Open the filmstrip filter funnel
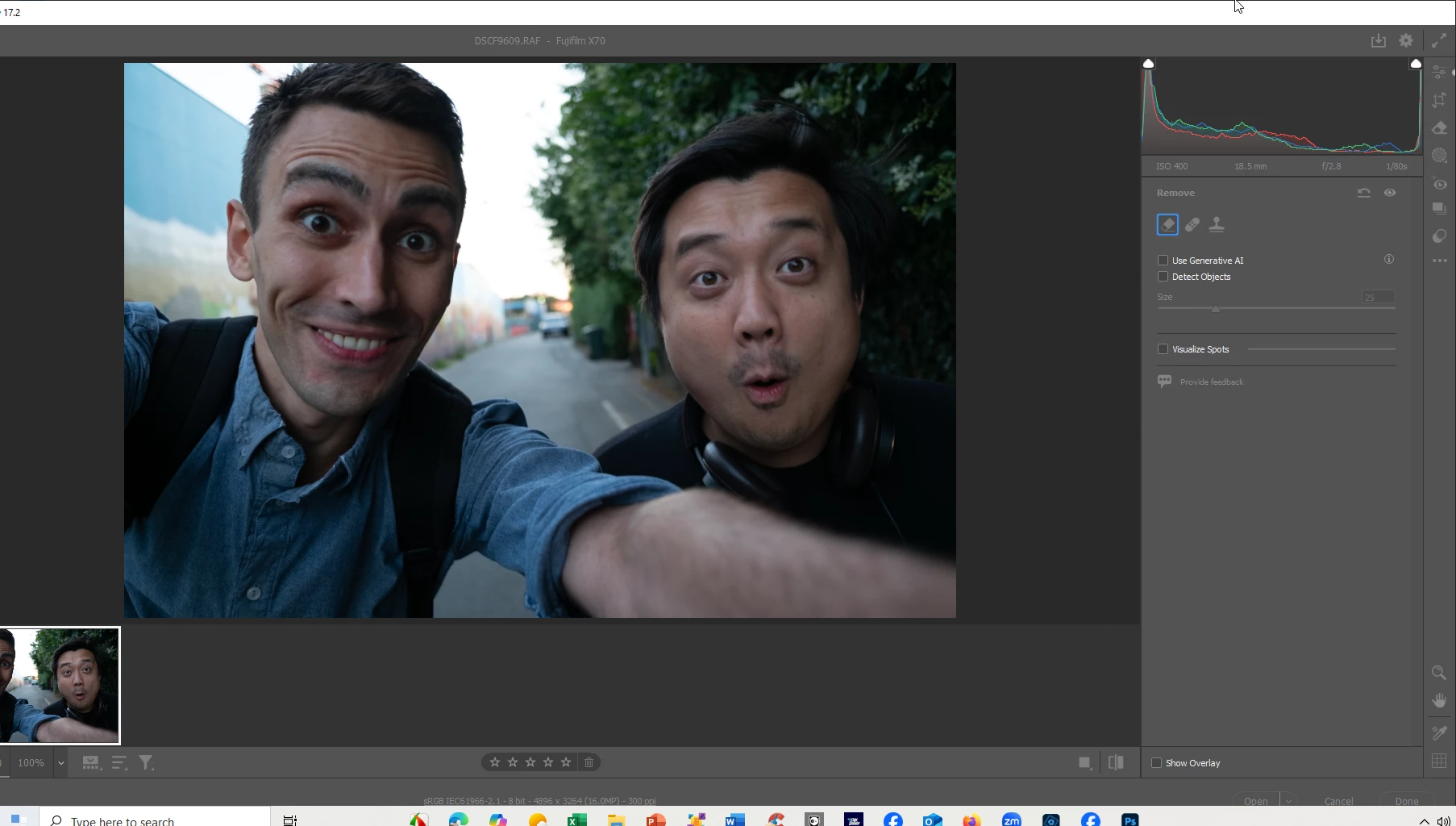1456x826 pixels. (x=146, y=762)
